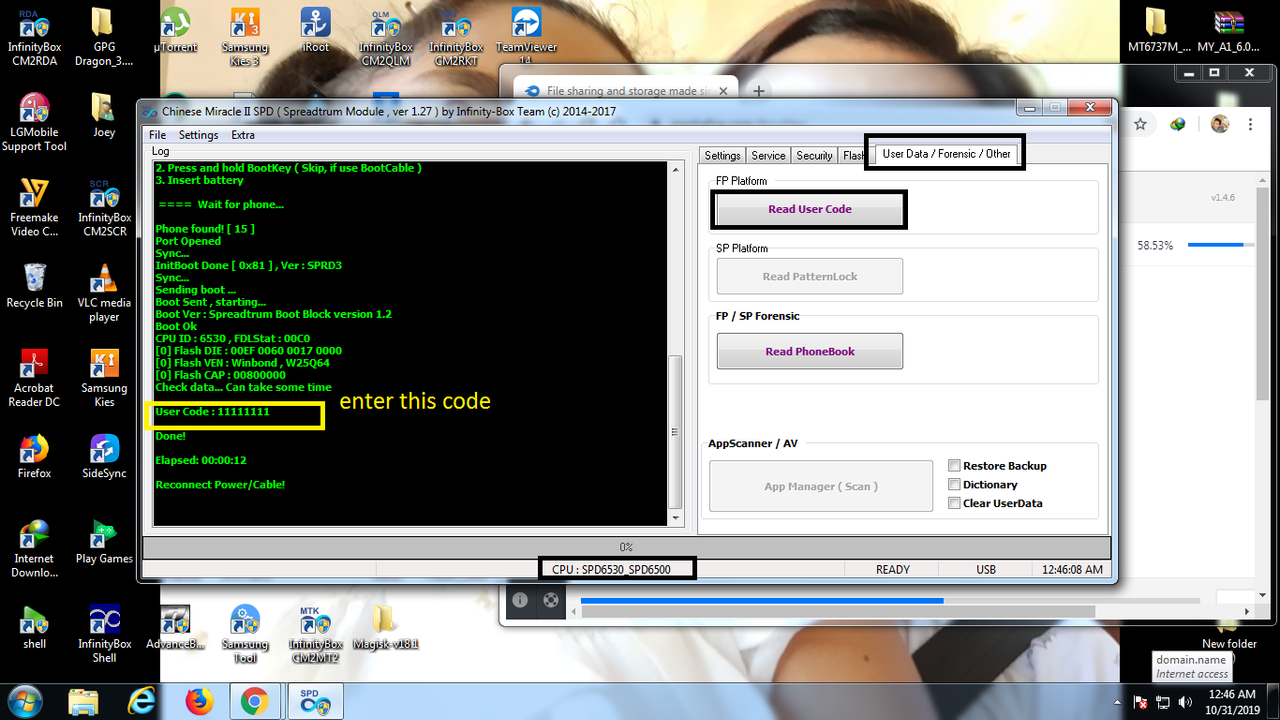Image resolution: width=1280 pixels, height=720 pixels.
Task: Open the InfinityBox CM2QLM desktop shortcut
Action: coord(386,38)
